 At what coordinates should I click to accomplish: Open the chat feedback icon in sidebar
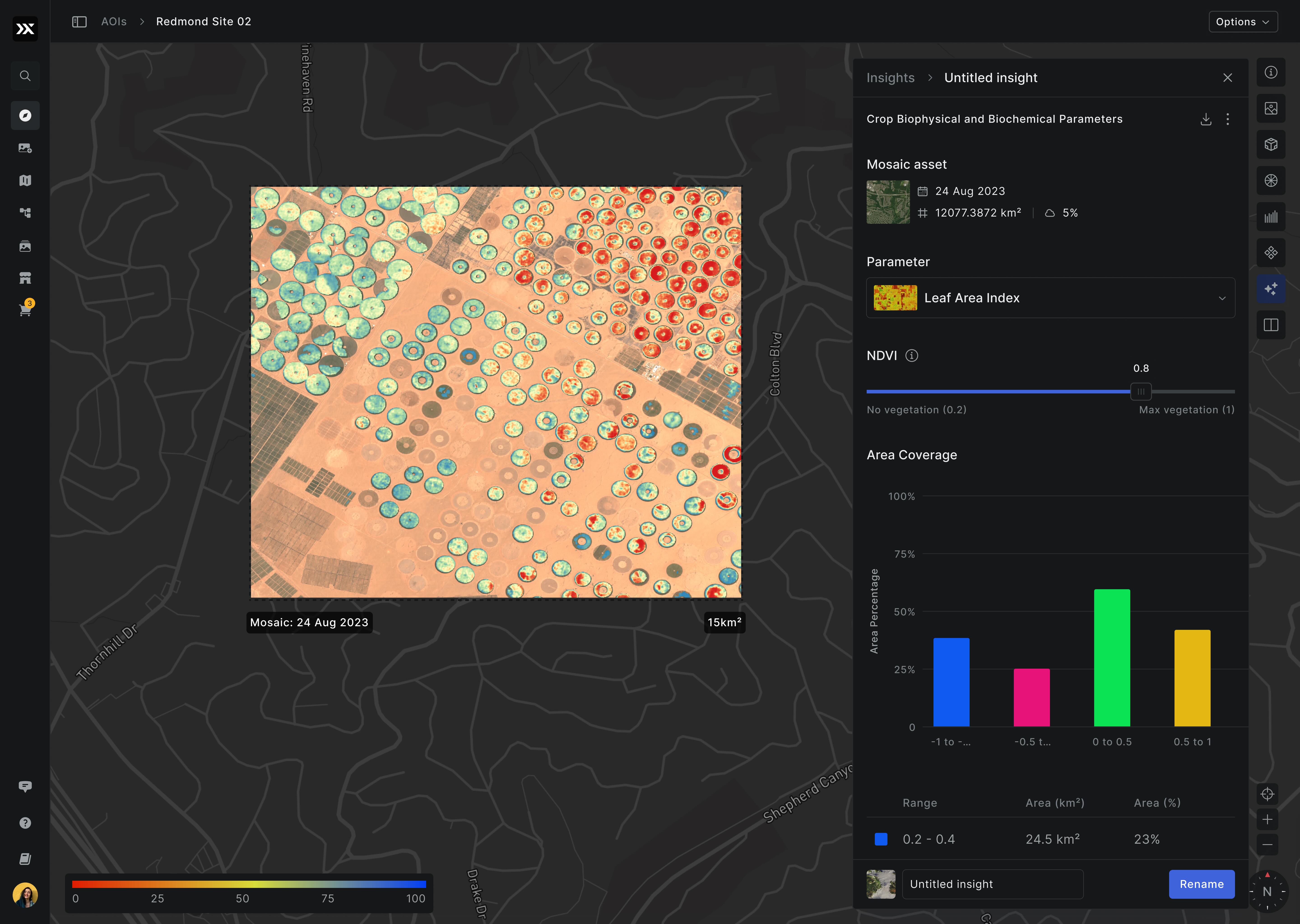click(25, 786)
